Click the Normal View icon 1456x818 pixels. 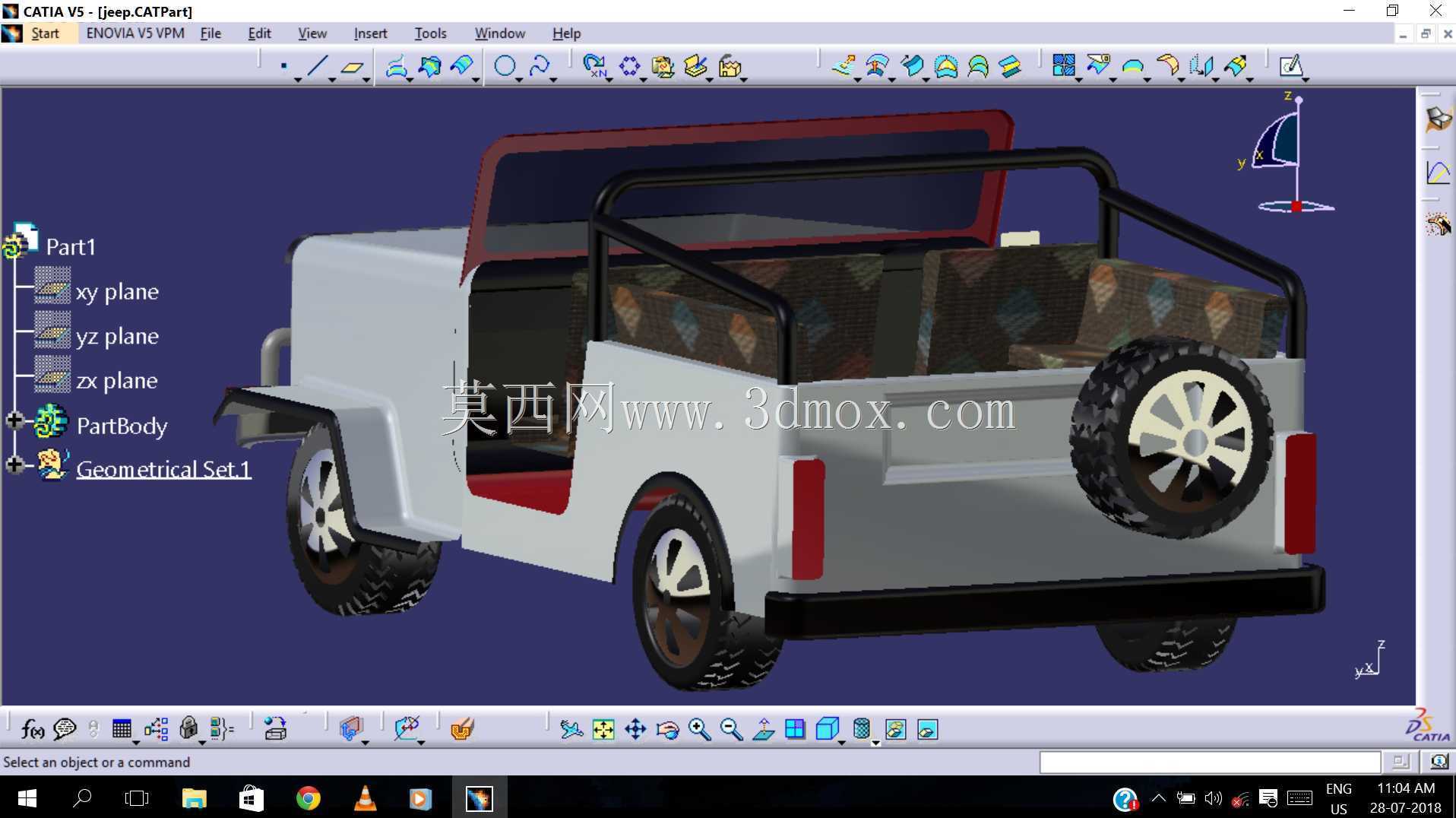pyautogui.click(x=763, y=729)
